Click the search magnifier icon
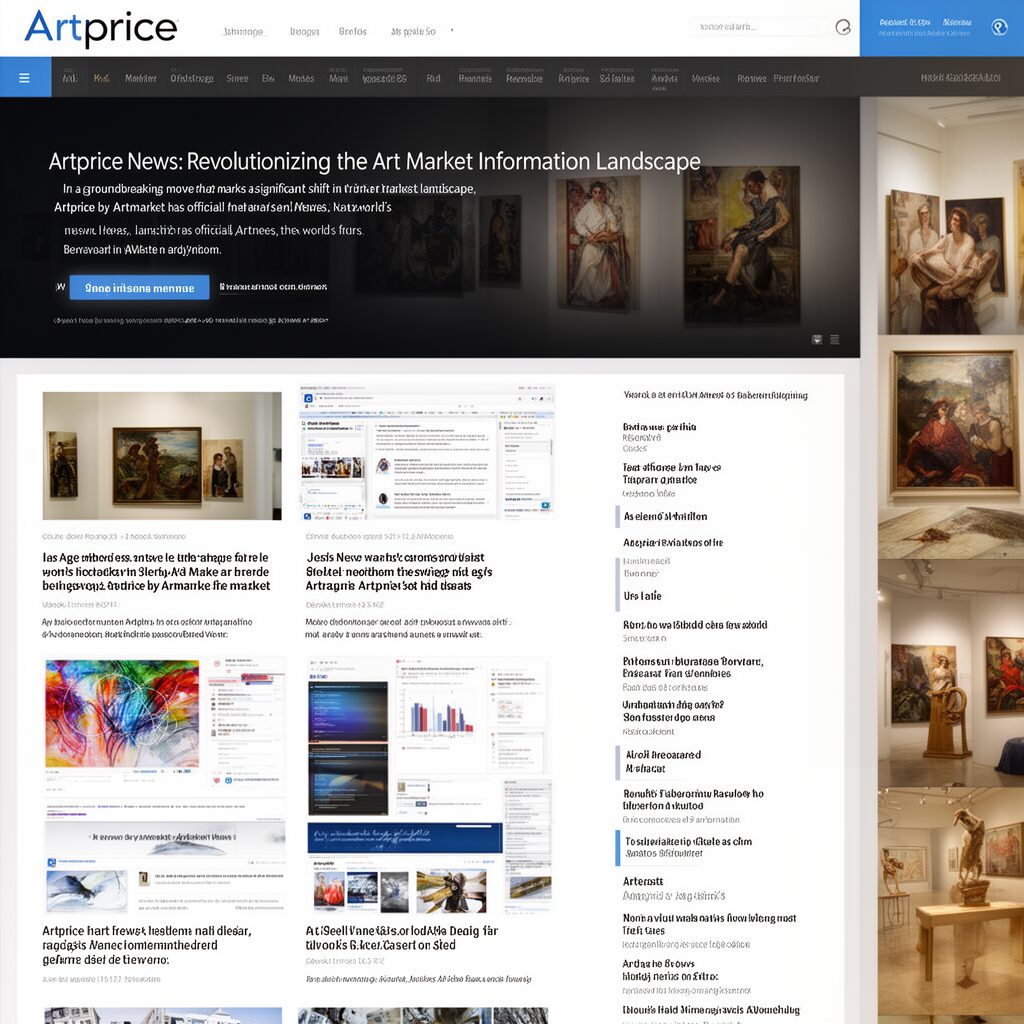This screenshot has width=1024, height=1024. click(x=842, y=28)
